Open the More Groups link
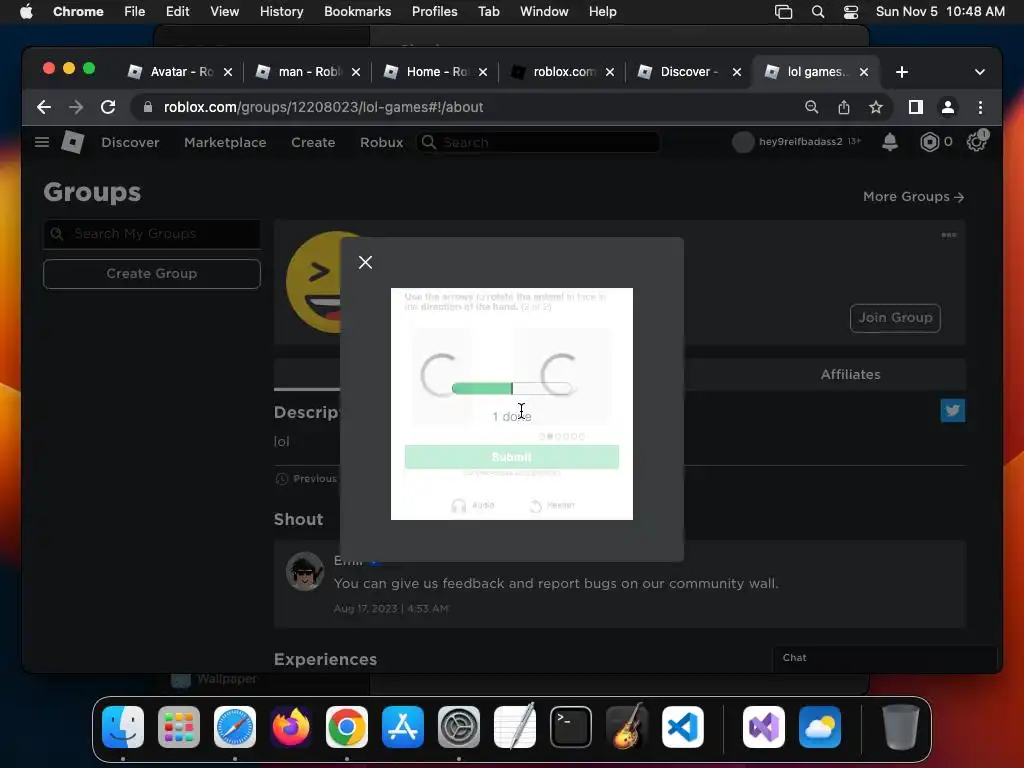The image size is (1024, 768). pyautogui.click(x=913, y=197)
